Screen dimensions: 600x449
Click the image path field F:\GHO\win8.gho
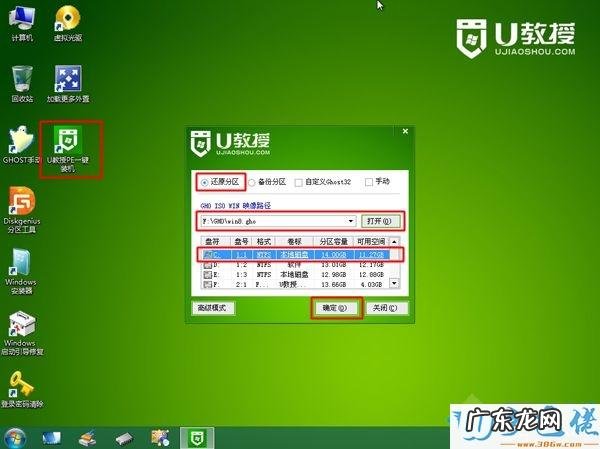(x=278, y=221)
